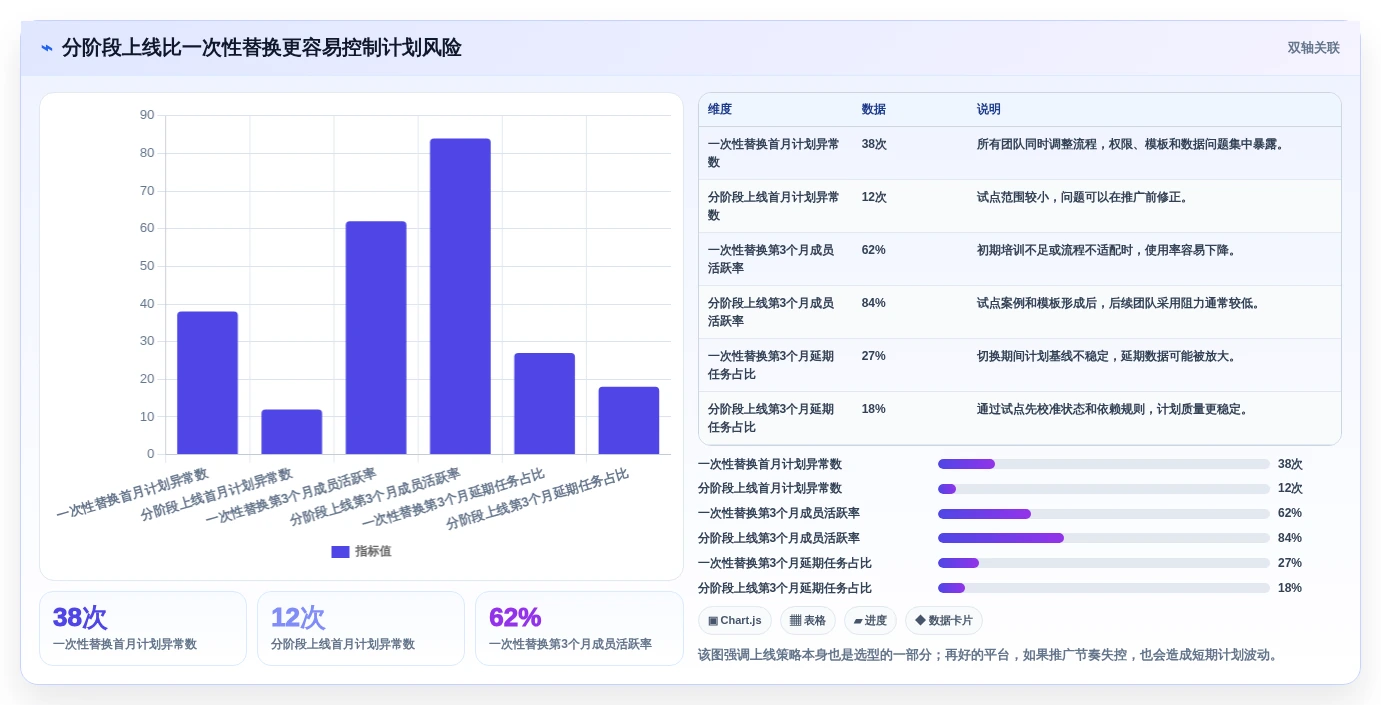The image size is (1381, 705).
Task: Click the 说明 column header
Action: 989,109
